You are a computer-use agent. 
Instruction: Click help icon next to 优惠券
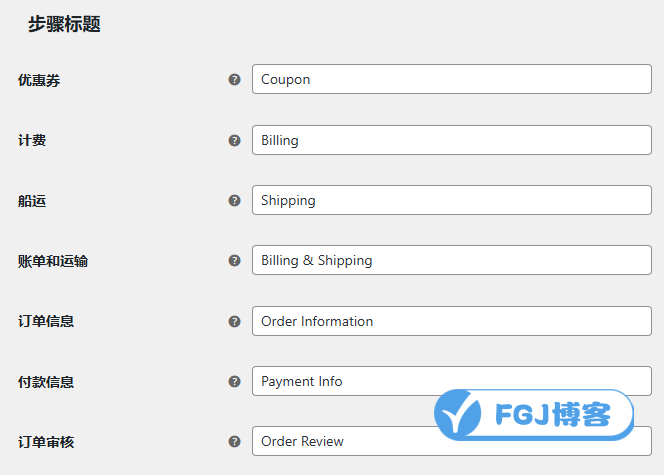[x=234, y=80]
